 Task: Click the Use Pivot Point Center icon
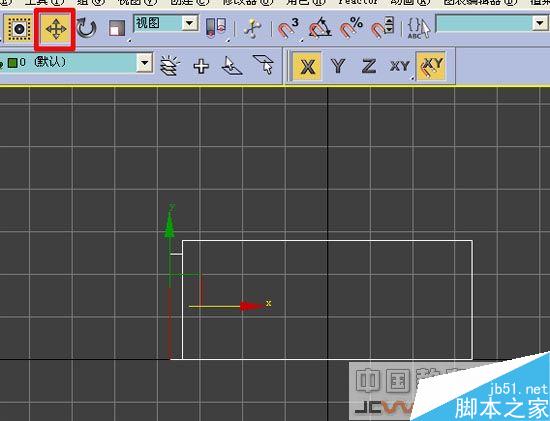tap(216, 28)
